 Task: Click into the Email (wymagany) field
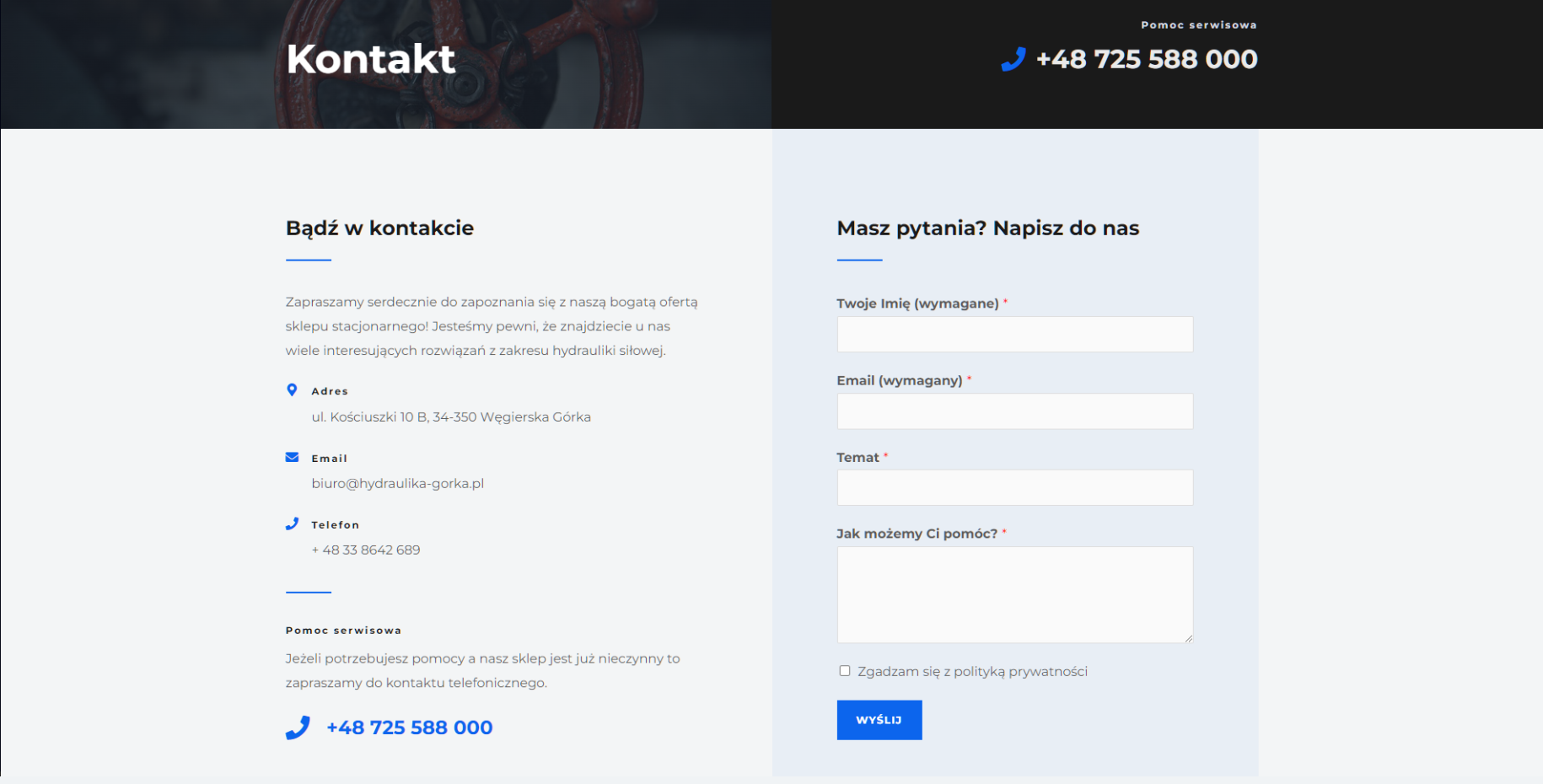click(x=1014, y=411)
